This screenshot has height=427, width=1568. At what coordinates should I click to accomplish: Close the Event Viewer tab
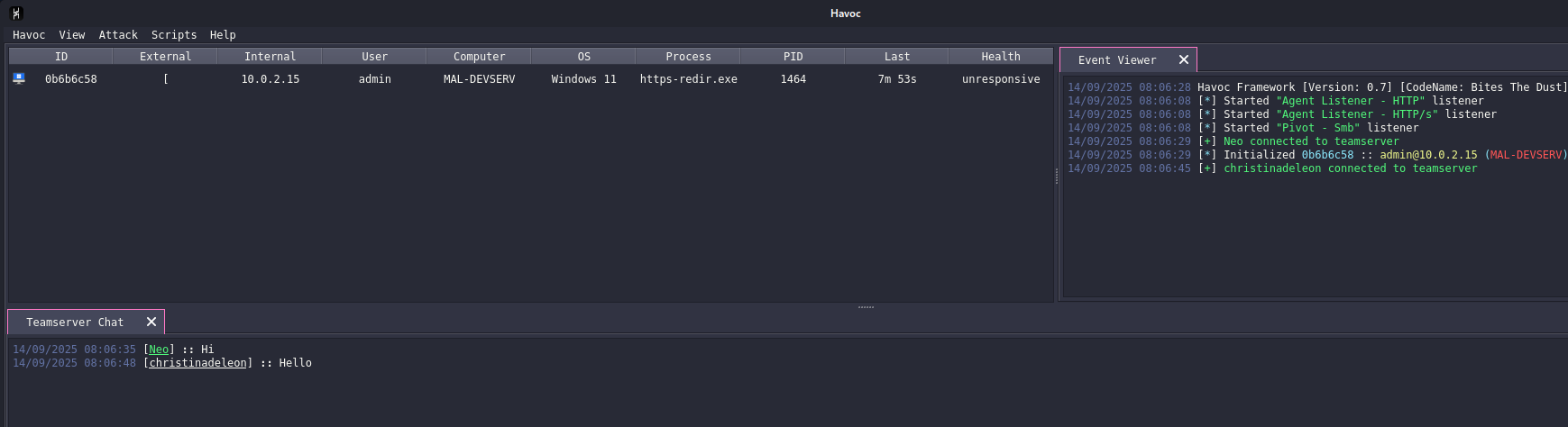(x=1184, y=59)
